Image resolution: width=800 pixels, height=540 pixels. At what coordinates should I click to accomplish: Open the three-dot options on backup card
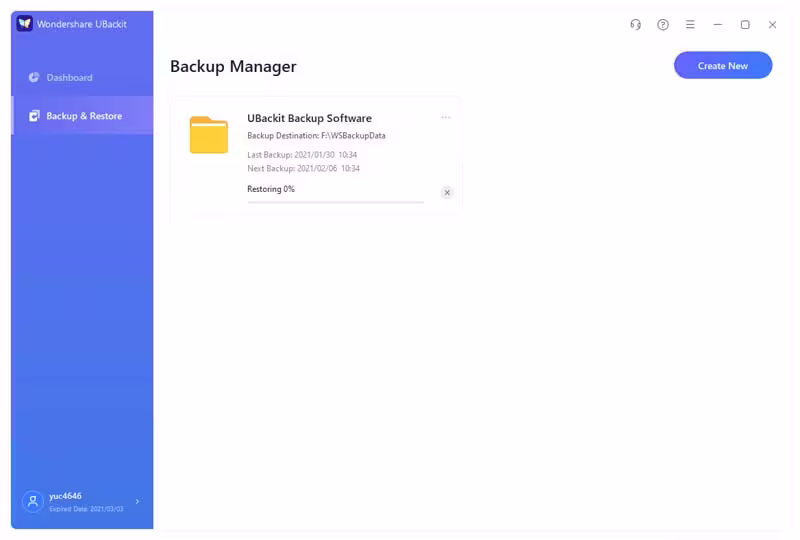point(445,117)
